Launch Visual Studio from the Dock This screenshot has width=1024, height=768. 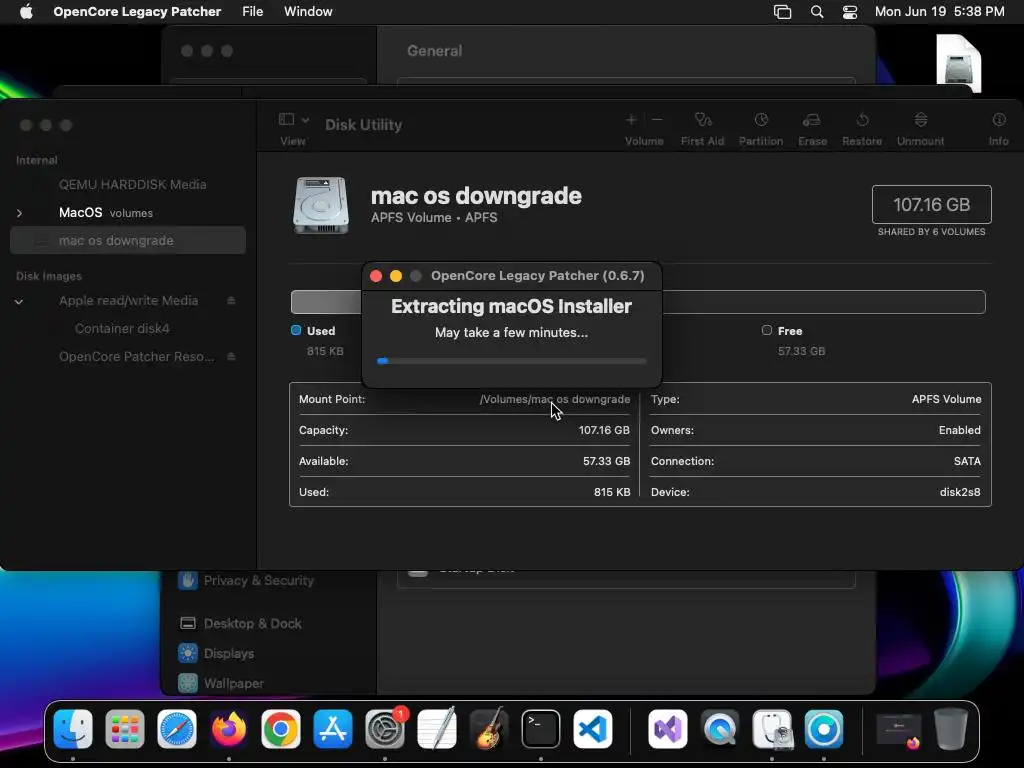tap(668, 729)
